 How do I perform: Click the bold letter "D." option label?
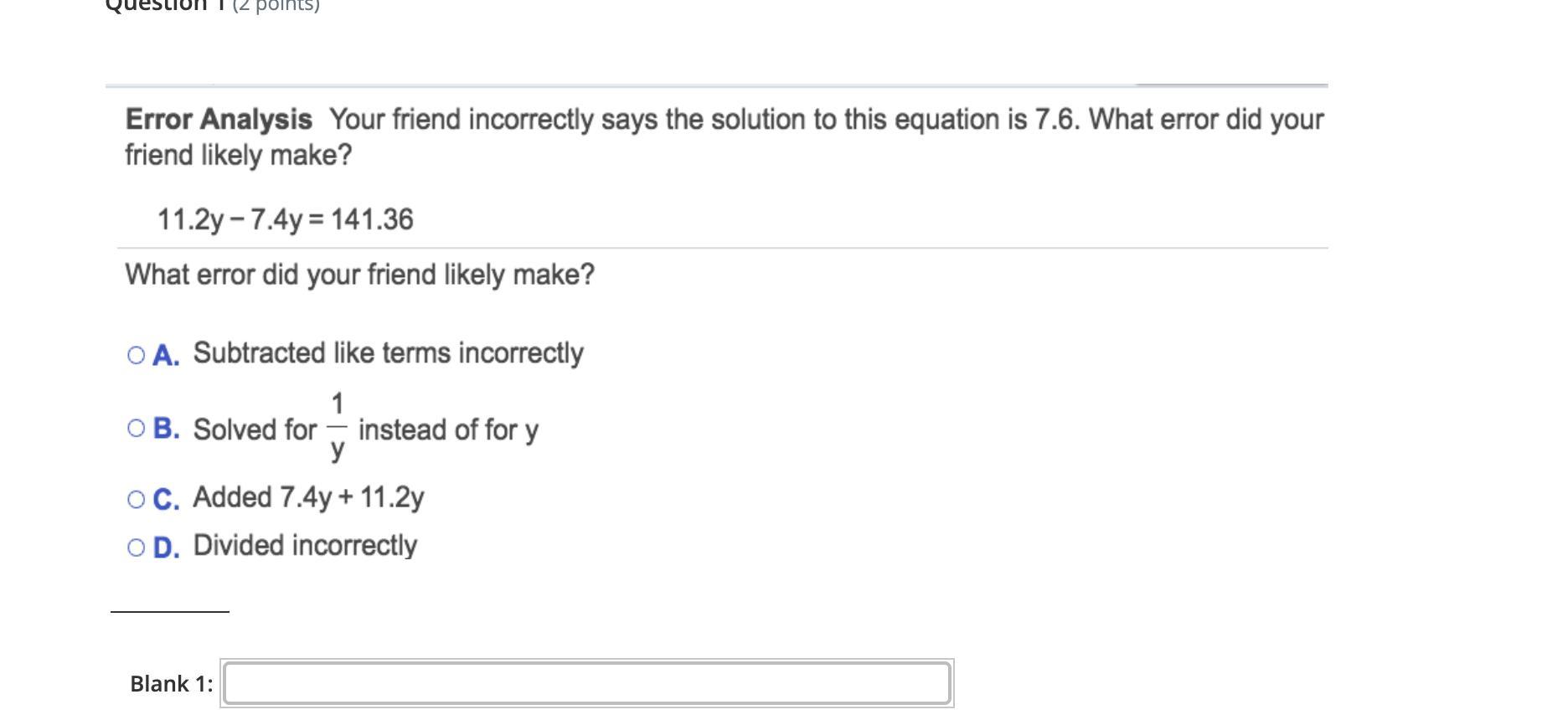coord(166,548)
